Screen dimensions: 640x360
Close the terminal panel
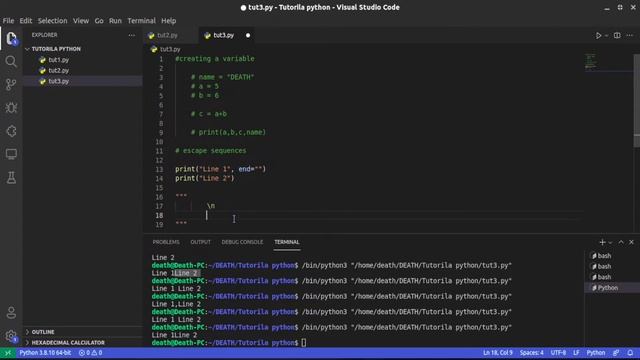631,242
